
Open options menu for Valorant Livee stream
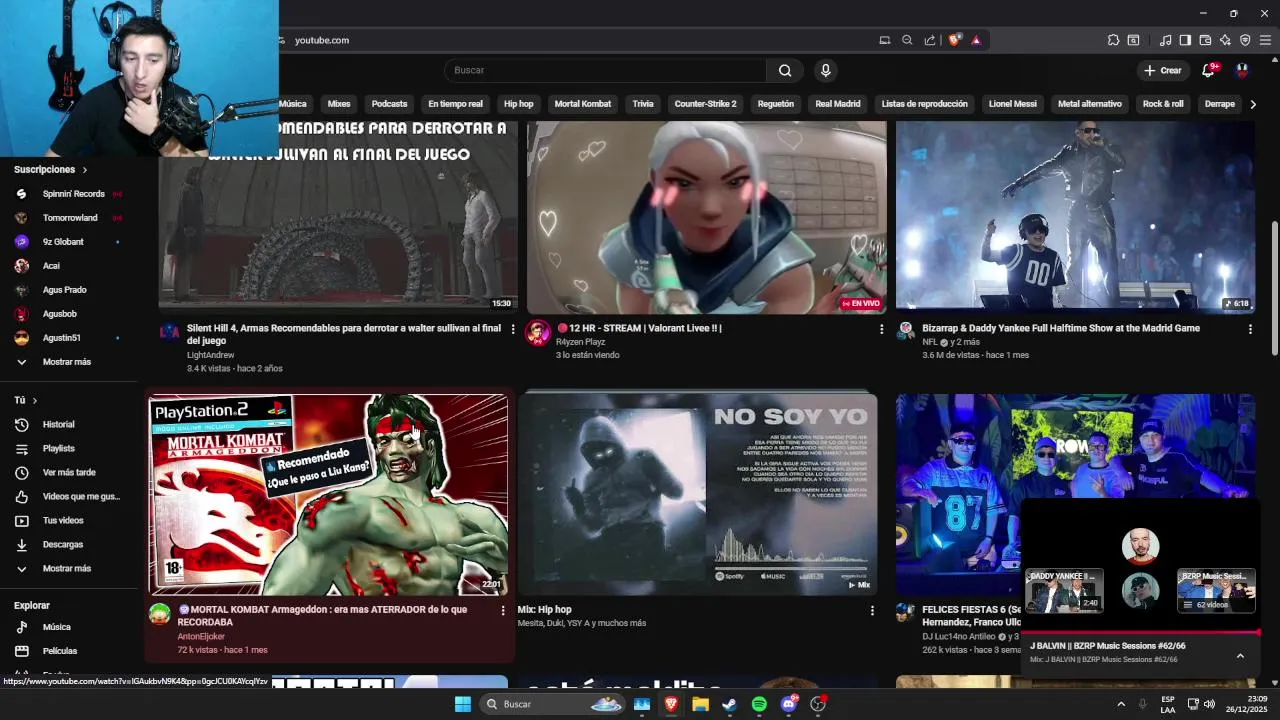click(881, 329)
